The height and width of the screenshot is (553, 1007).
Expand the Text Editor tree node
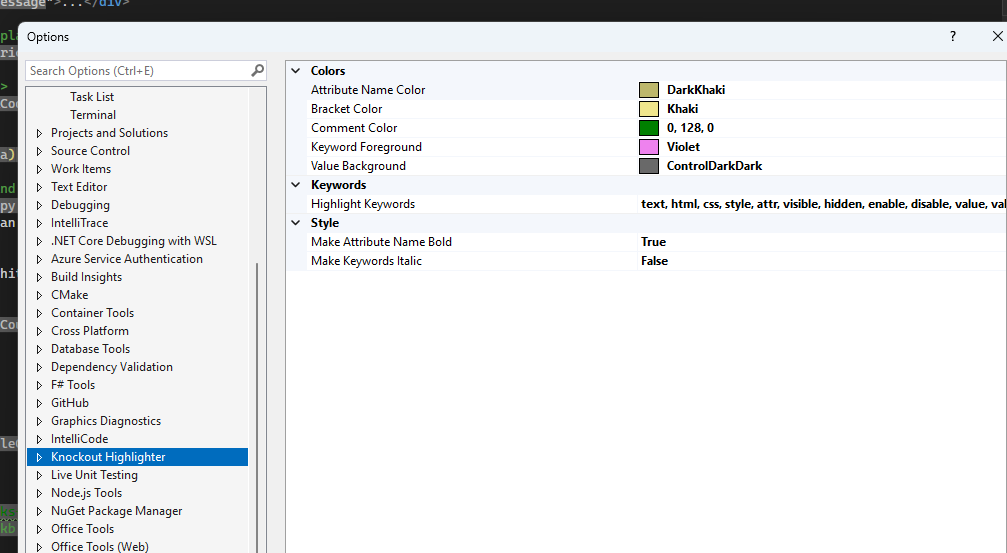40,187
